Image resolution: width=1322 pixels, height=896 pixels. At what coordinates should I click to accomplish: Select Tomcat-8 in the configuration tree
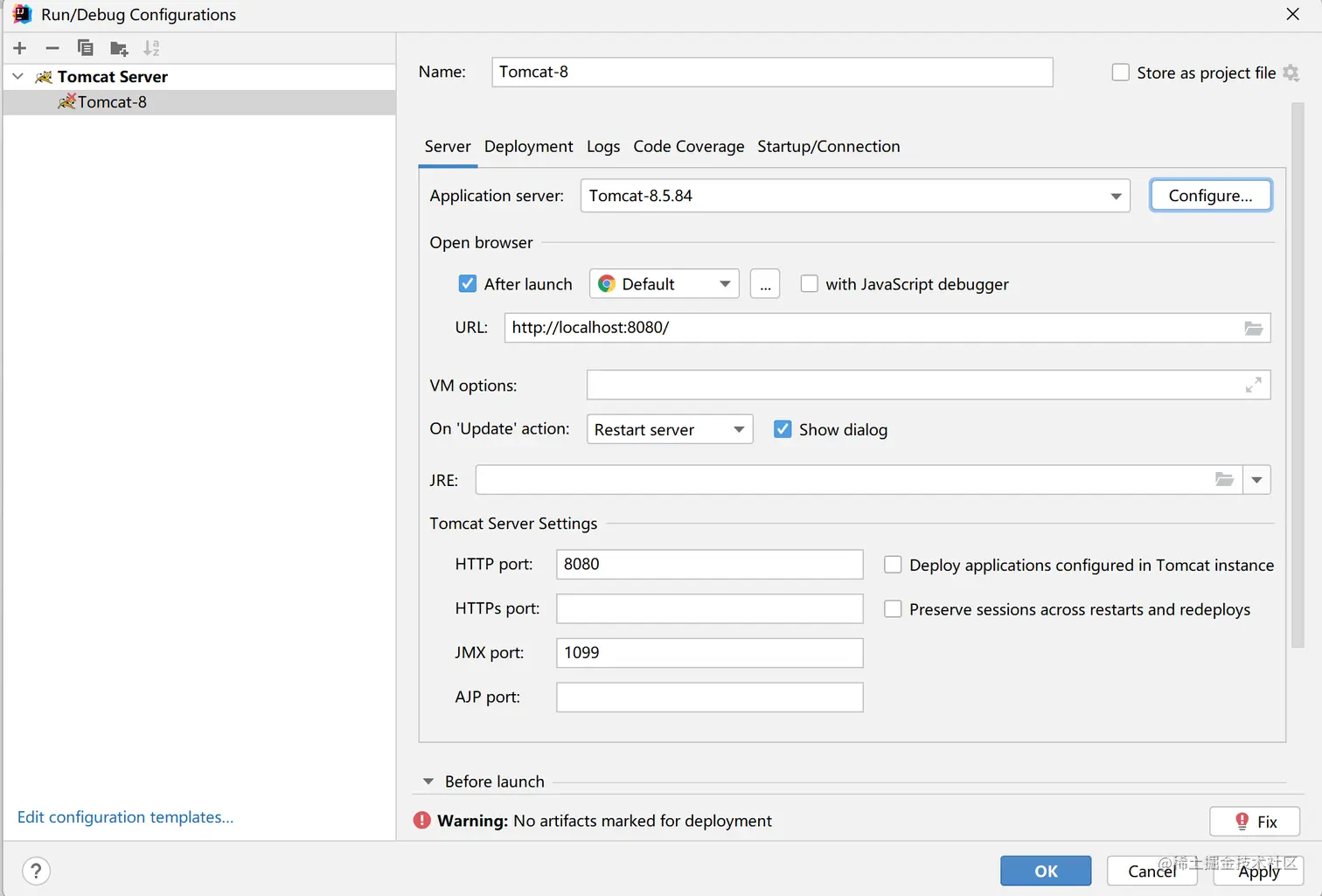[x=199, y=102]
